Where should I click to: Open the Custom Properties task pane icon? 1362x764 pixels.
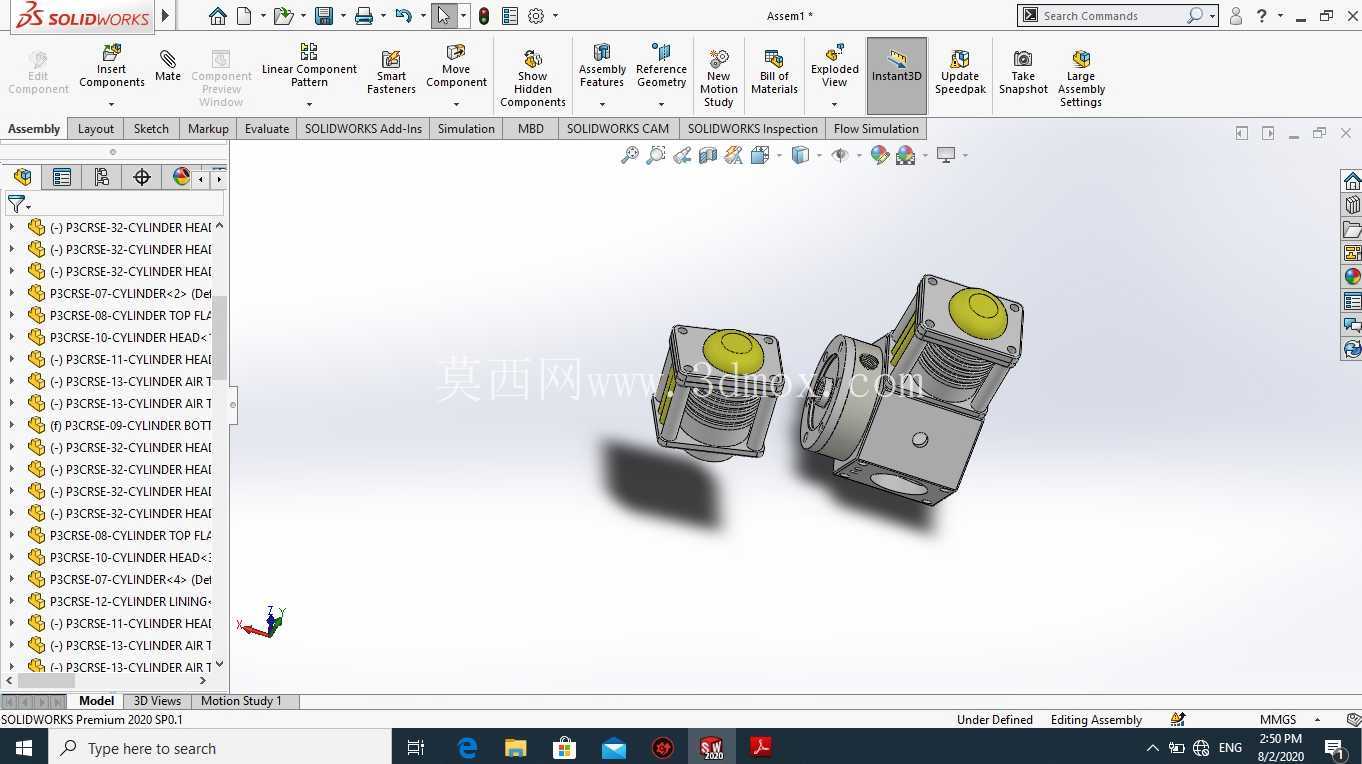pyautogui.click(x=1352, y=301)
